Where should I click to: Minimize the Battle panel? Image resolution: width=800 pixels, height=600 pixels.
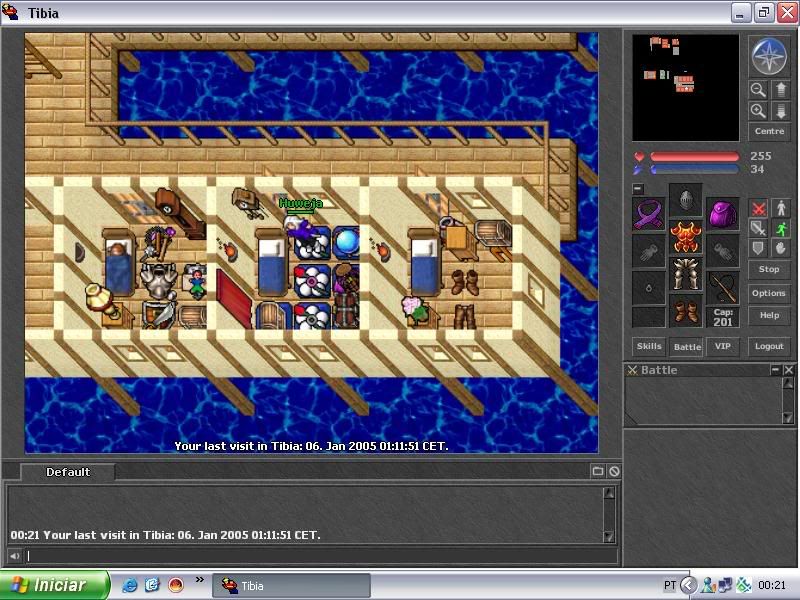coord(776,369)
